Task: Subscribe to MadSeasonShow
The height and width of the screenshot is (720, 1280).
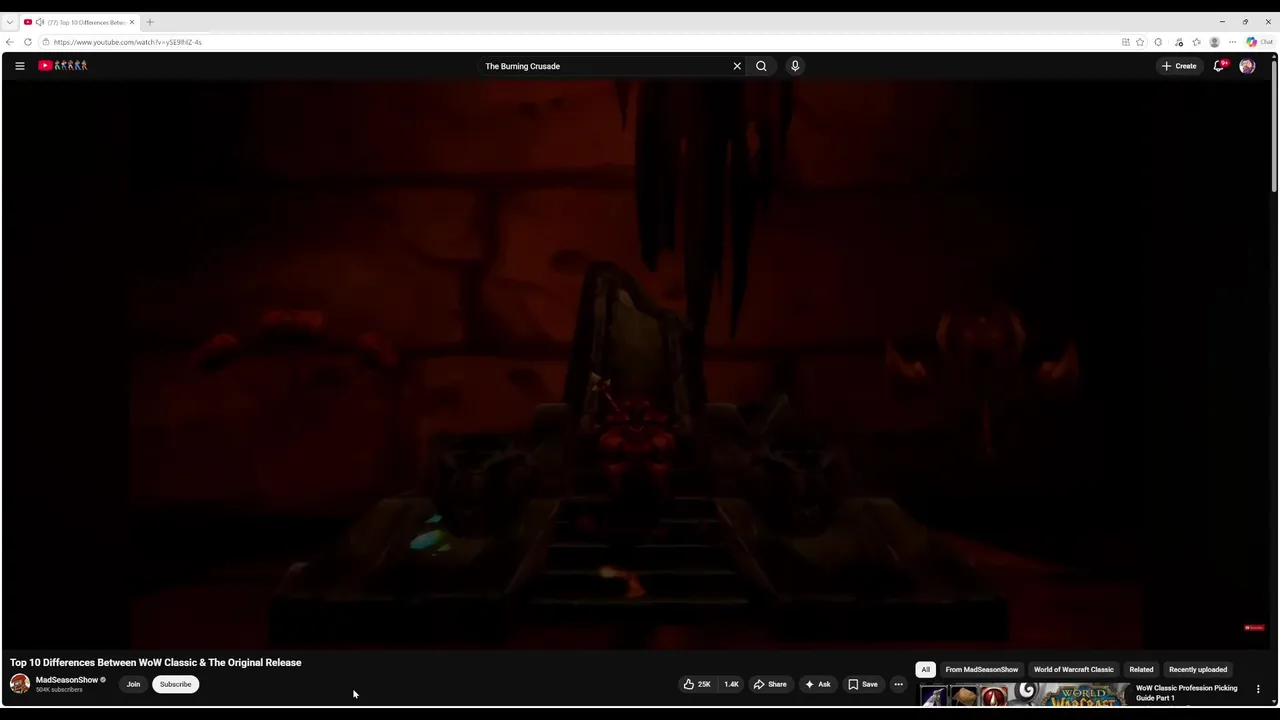Action: tap(175, 684)
